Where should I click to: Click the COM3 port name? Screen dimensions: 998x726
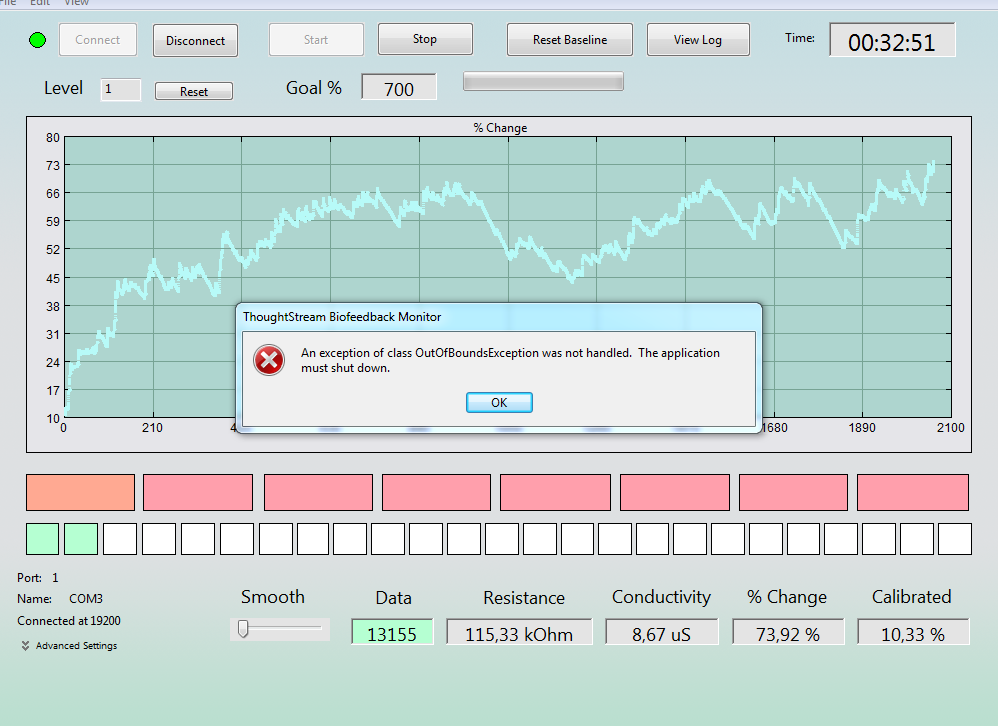coord(86,599)
